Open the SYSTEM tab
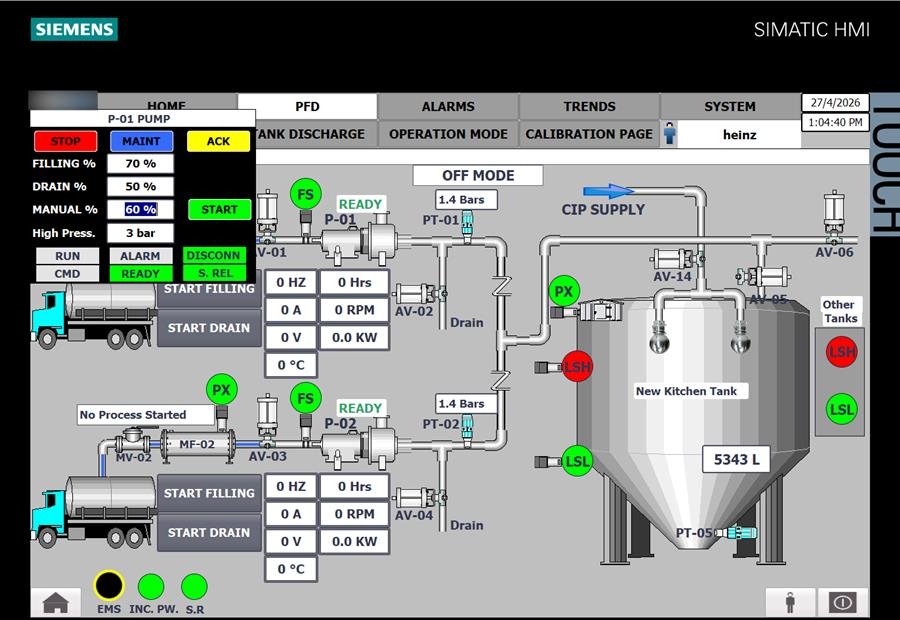Screen dimensions: 900x620 point(730,106)
